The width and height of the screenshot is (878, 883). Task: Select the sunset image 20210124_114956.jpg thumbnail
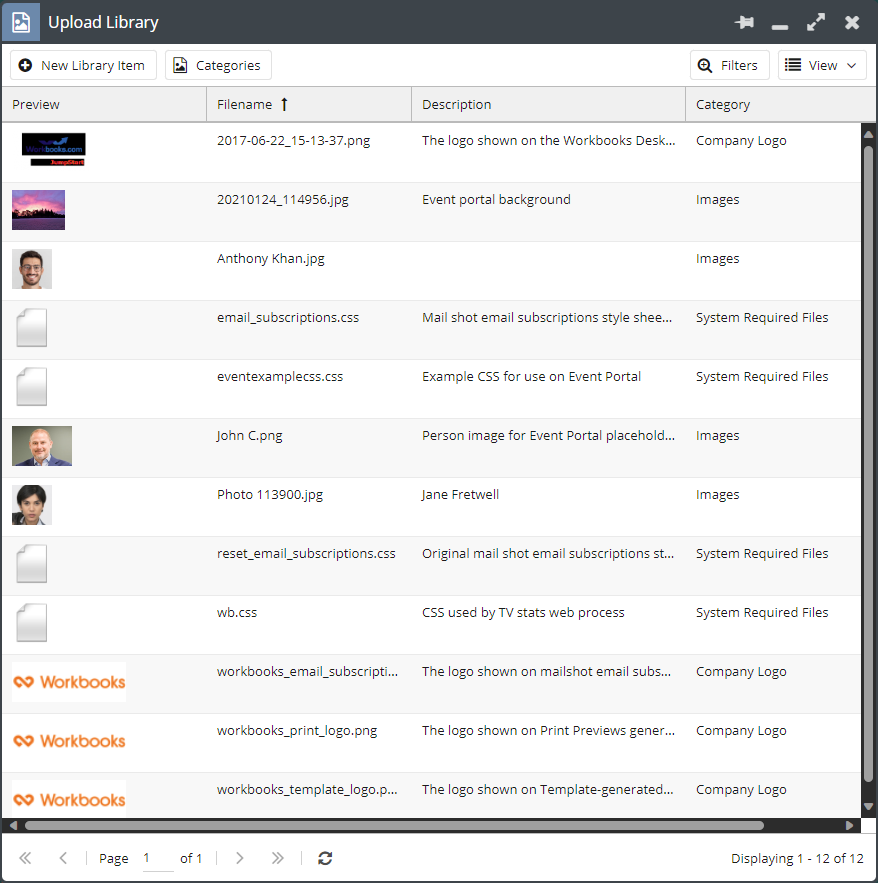[38, 210]
